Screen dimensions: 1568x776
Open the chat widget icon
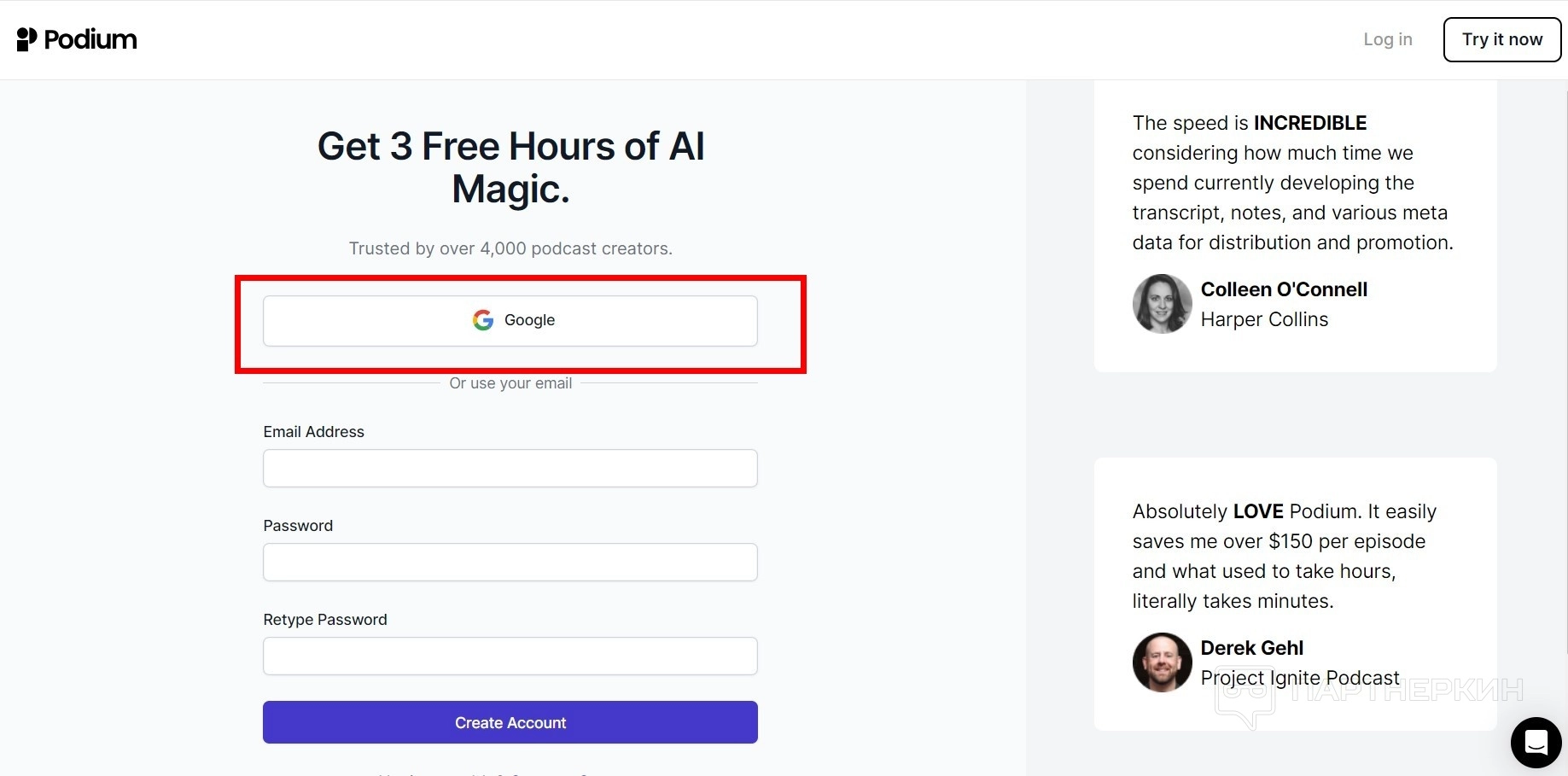[1536, 742]
